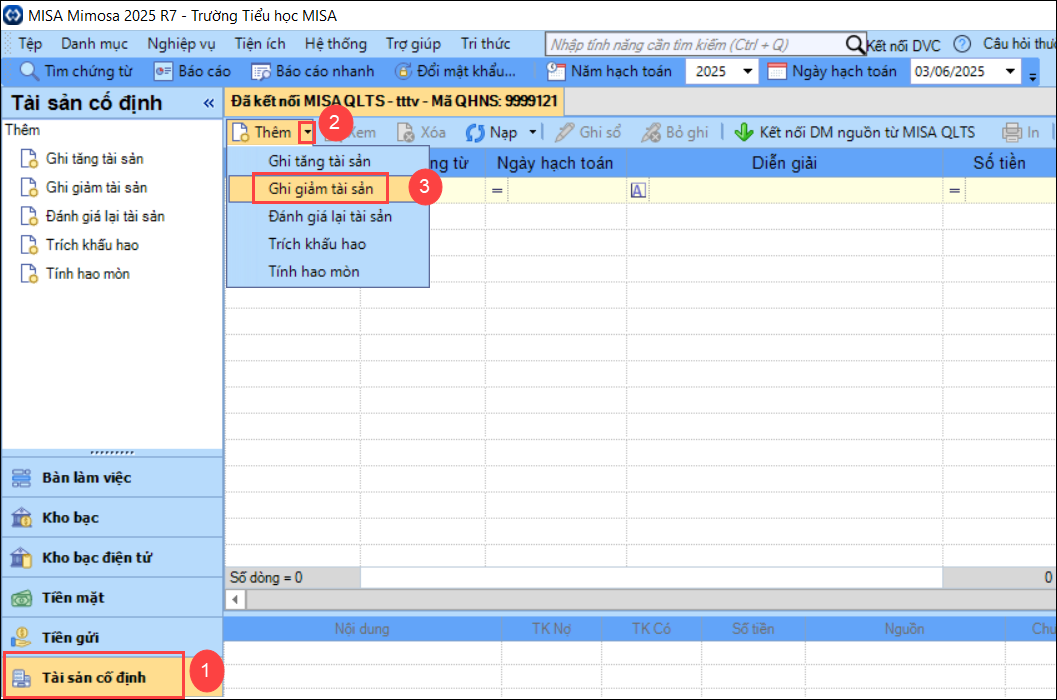Open Báo cáo nhanh toolbar item
This screenshot has height=700, width=1057.
pos(312,71)
